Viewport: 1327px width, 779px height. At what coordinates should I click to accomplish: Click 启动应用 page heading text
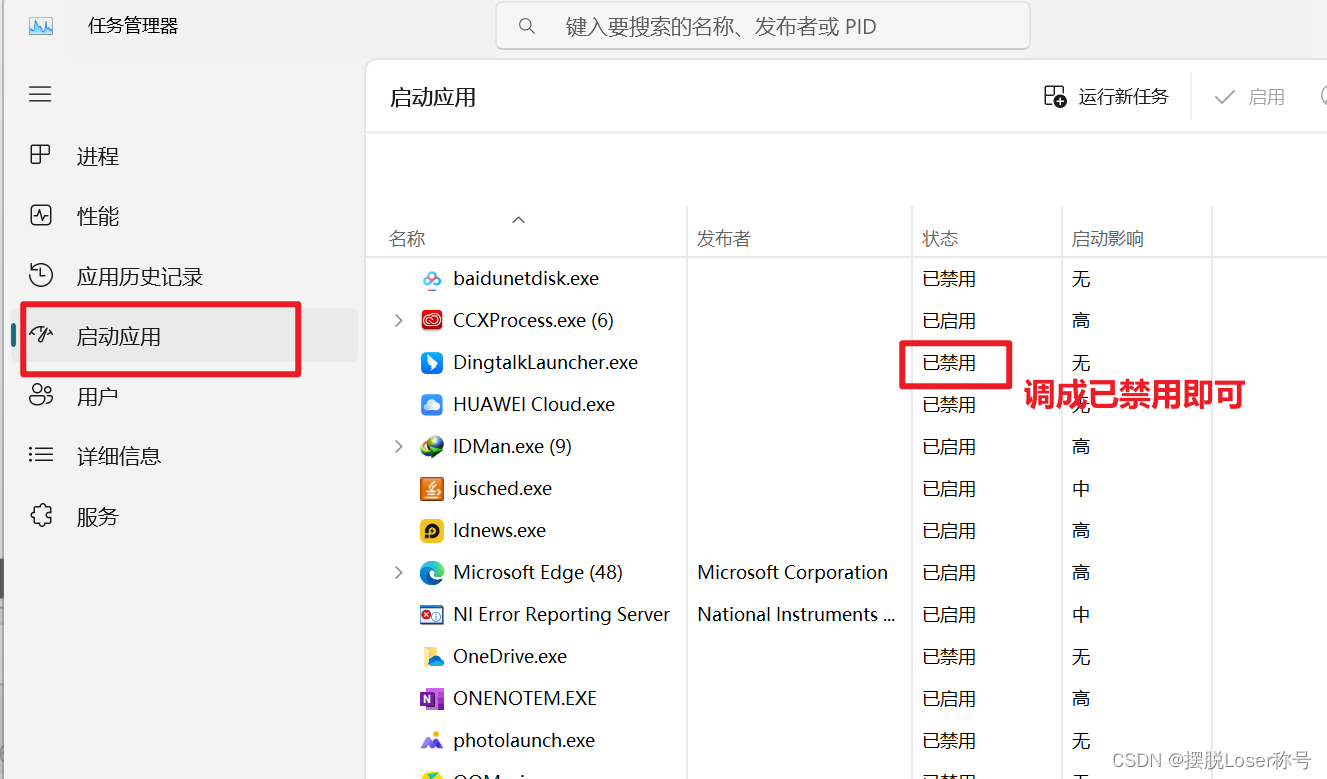point(433,97)
